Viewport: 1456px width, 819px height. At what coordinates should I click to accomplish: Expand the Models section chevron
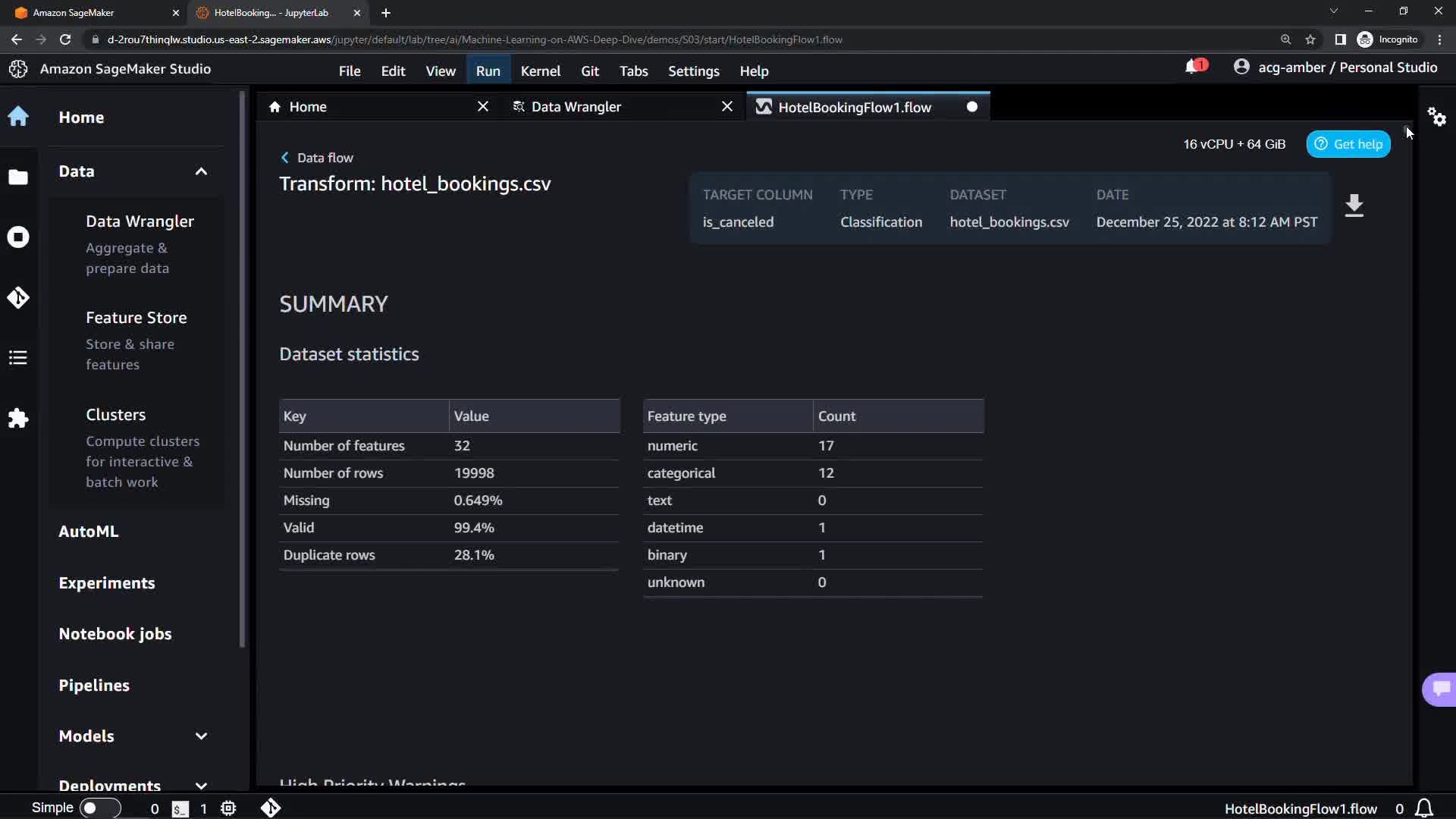click(201, 736)
